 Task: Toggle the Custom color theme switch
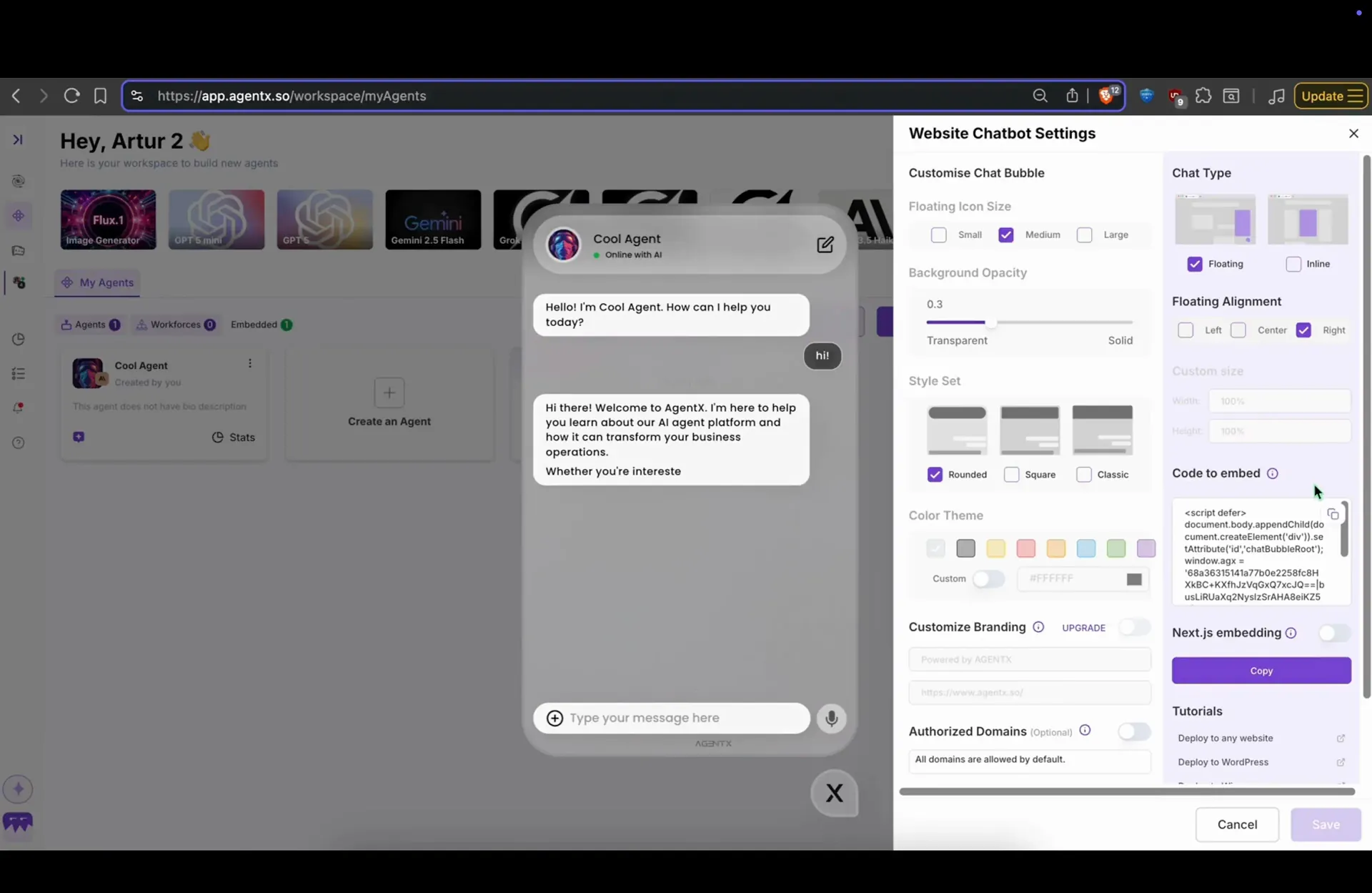[x=988, y=579]
